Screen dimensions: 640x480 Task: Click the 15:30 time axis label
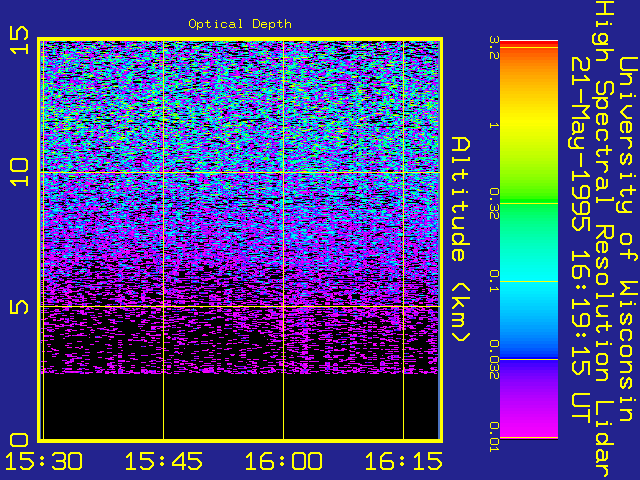[x=44, y=462]
